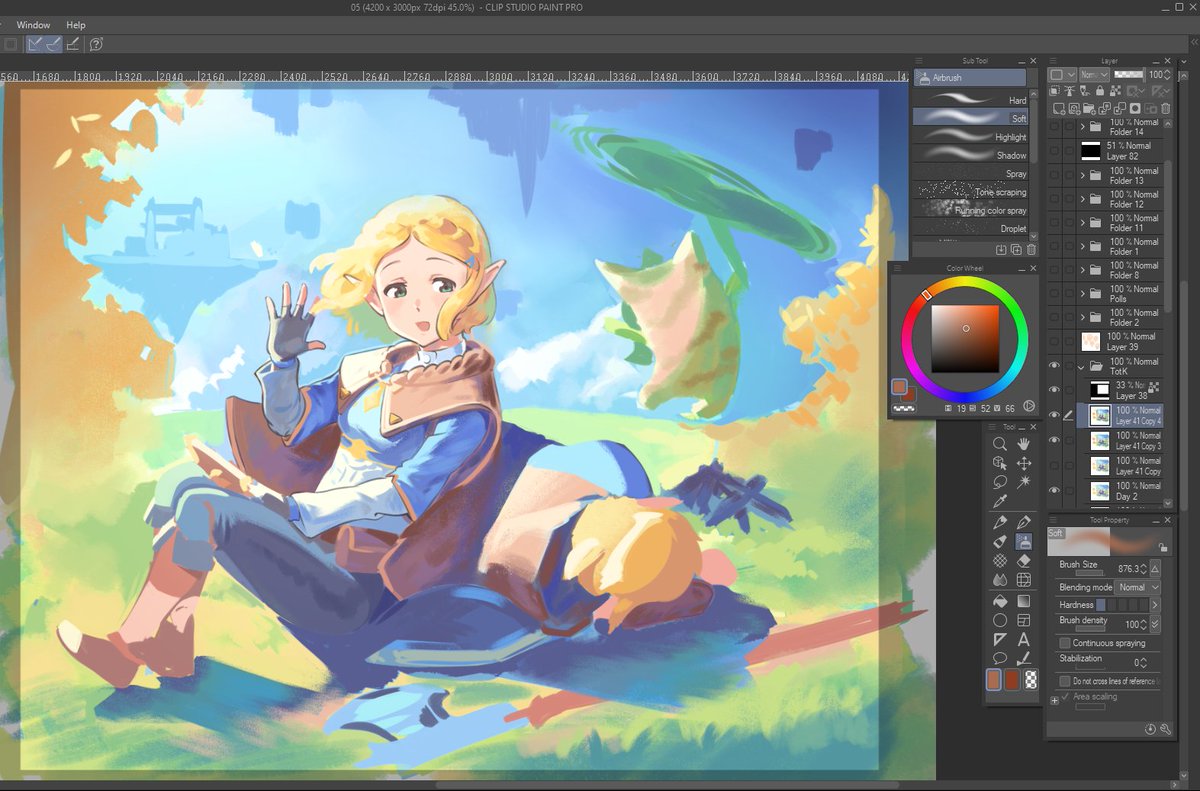Choose the Hard airbrush sub tool
This screenshot has height=791, width=1200.
tap(970, 100)
